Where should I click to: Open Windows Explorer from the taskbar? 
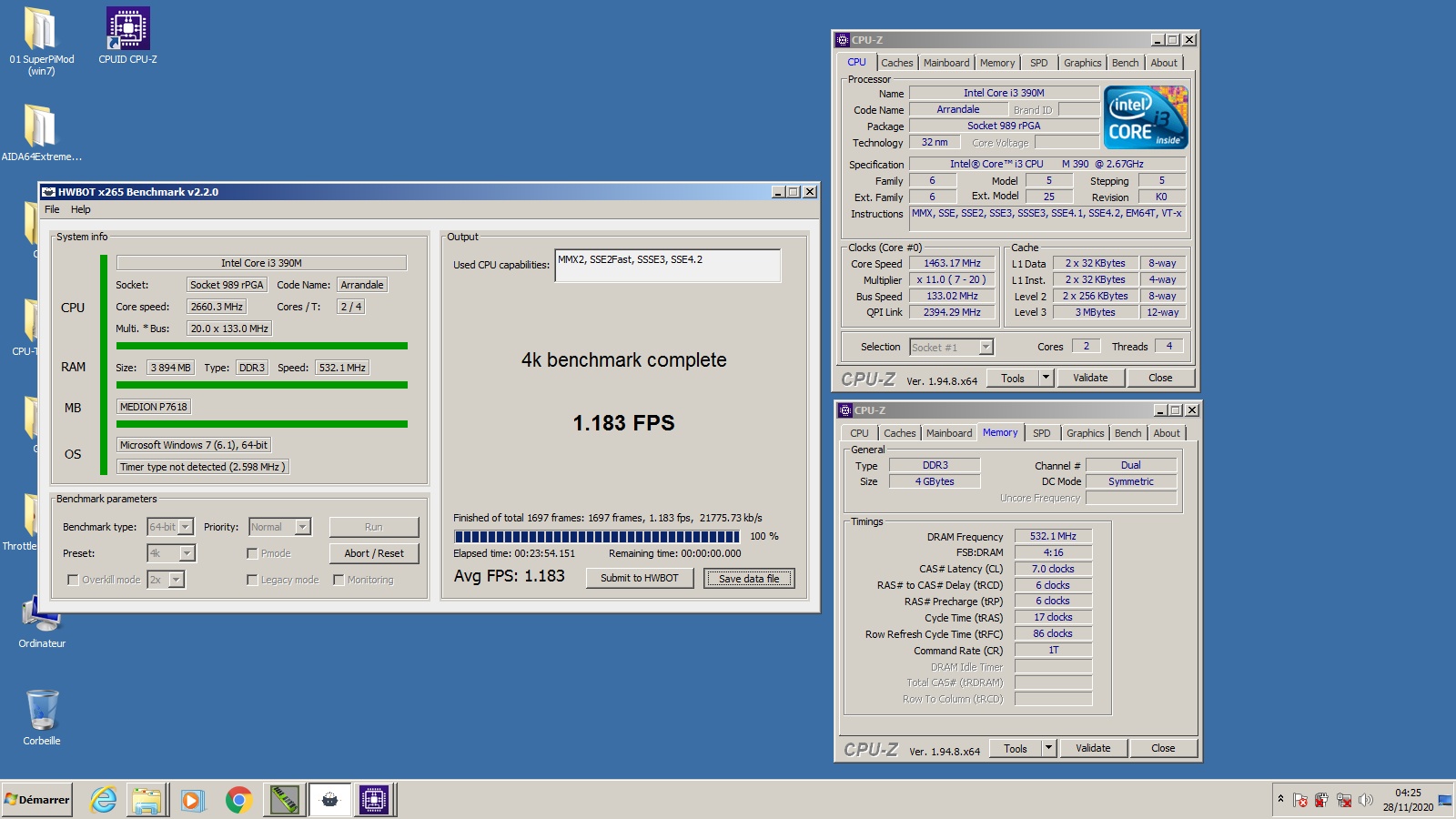(147, 800)
